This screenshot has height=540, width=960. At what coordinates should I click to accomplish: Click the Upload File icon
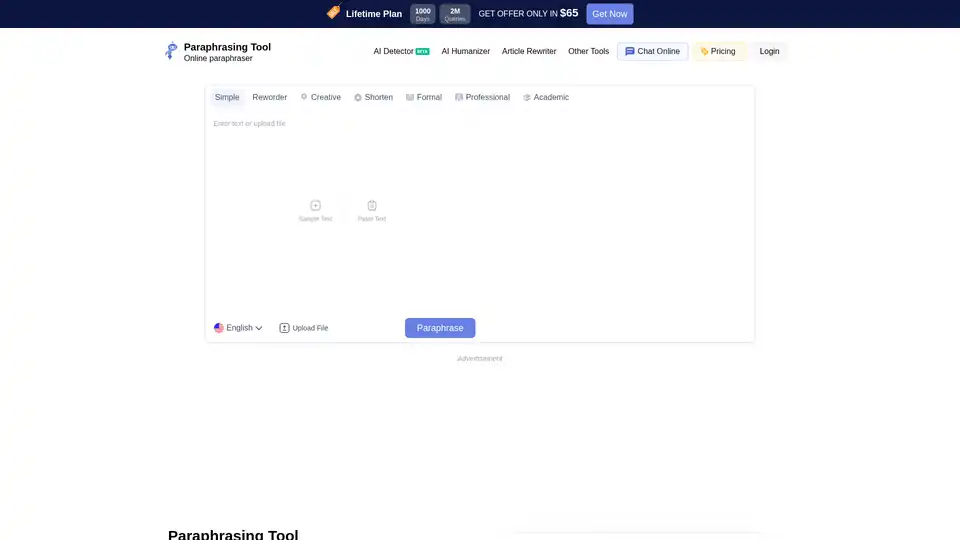point(284,328)
